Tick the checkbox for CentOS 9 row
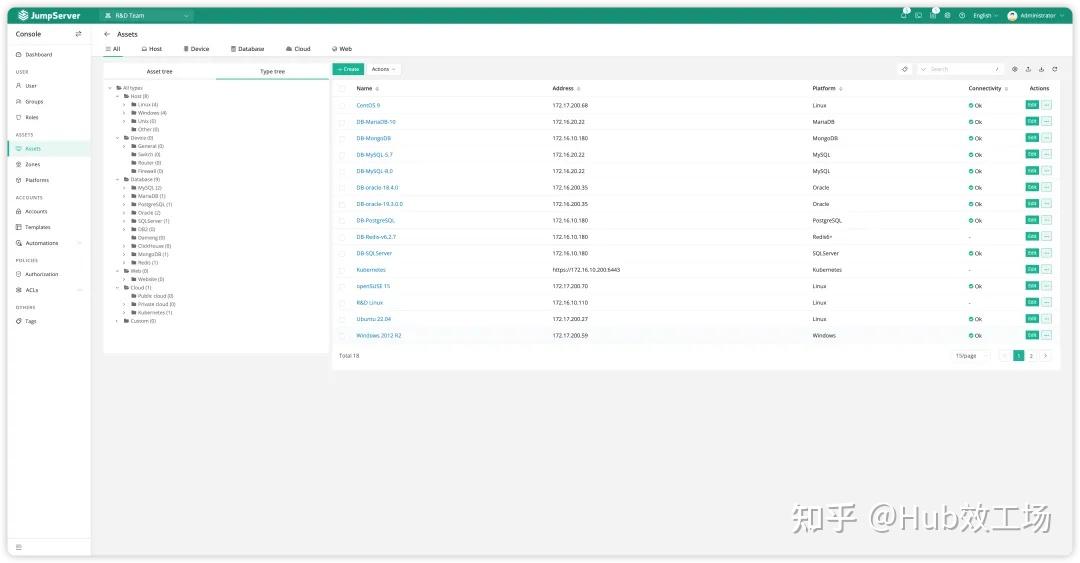The height and width of the screenshot is (563, 1080). [x=342, y=105]
